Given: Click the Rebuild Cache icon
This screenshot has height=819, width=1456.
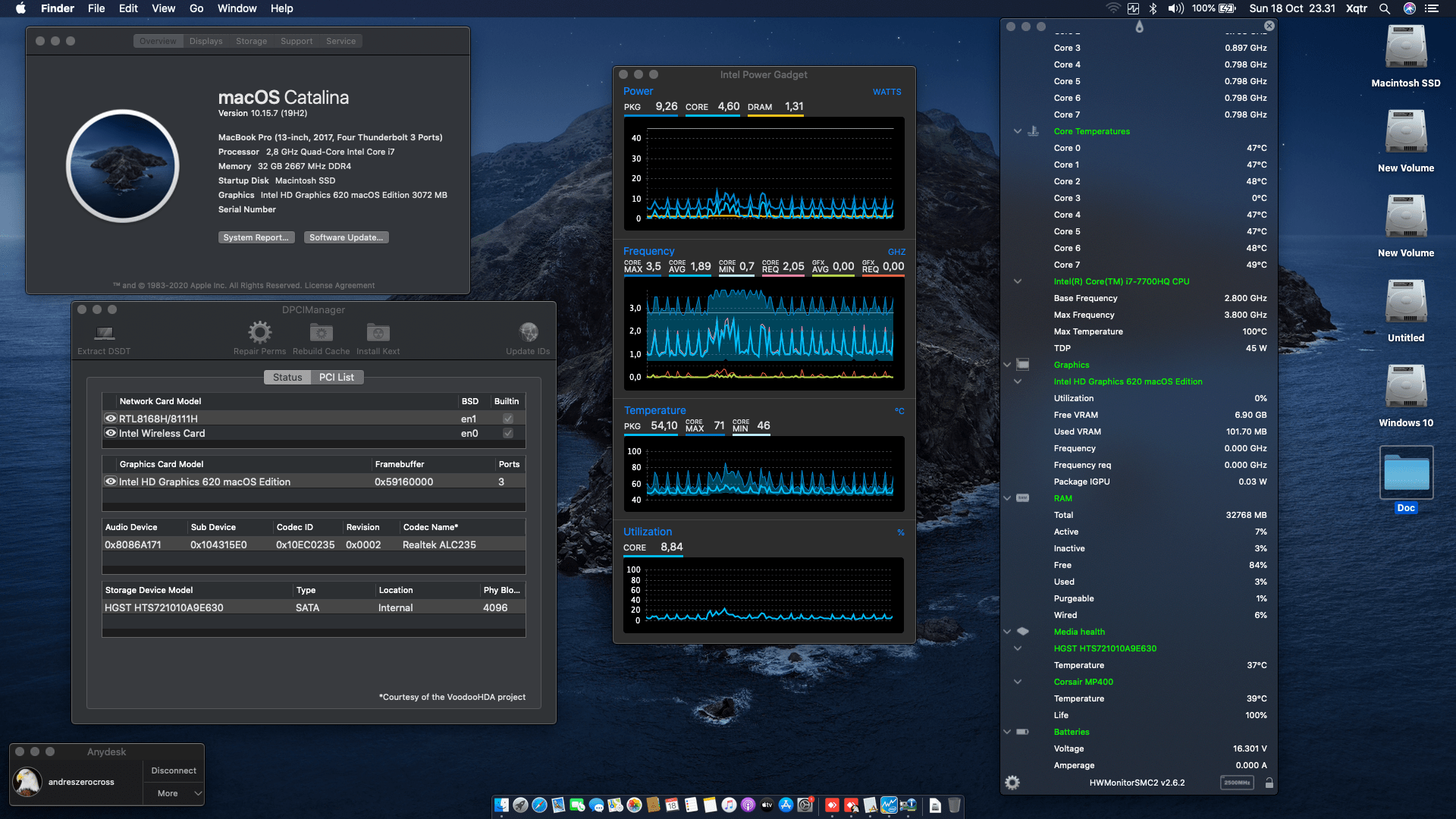Looking at the screenshot, I should (x=322, y=332).
